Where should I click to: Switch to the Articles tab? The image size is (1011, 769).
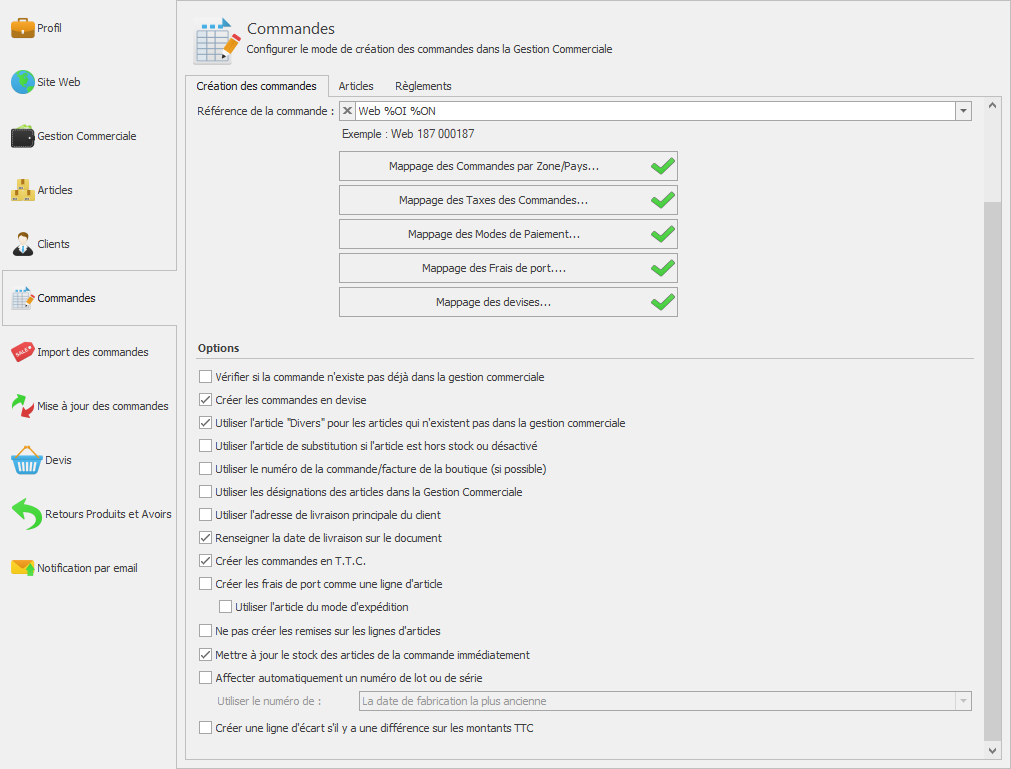point(356,86)
